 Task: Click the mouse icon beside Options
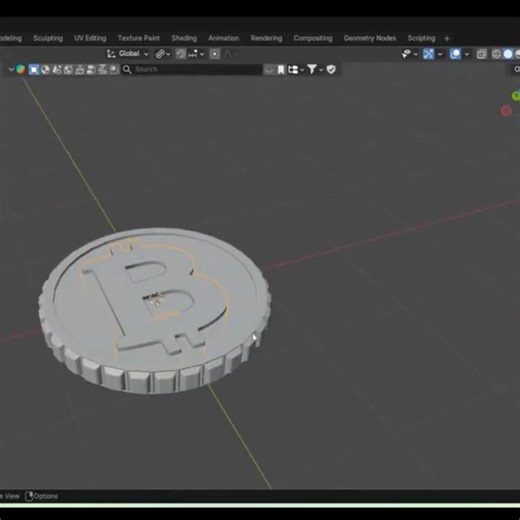coord(29,496)
